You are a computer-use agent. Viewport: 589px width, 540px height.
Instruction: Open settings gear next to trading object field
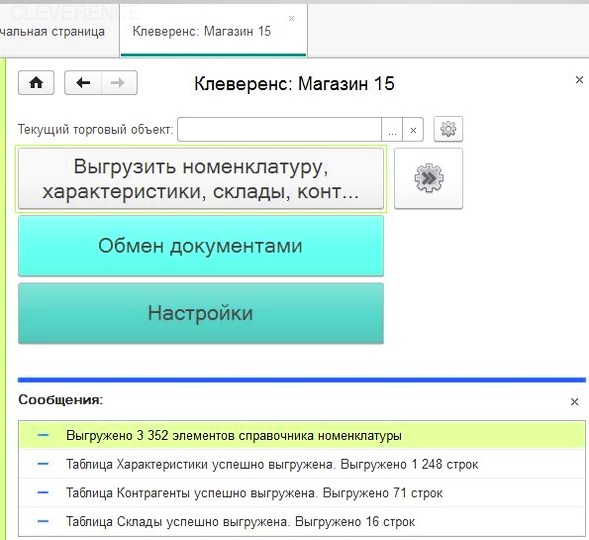tap(448, 129)
